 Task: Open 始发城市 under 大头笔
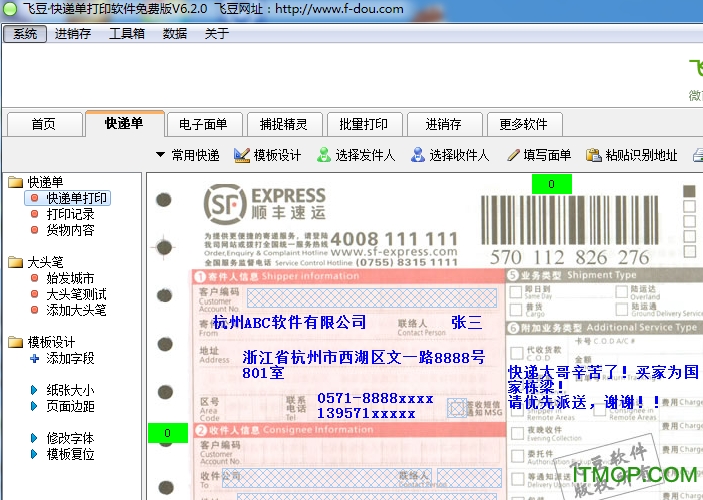pyautogui.click(x=70, y=278)
